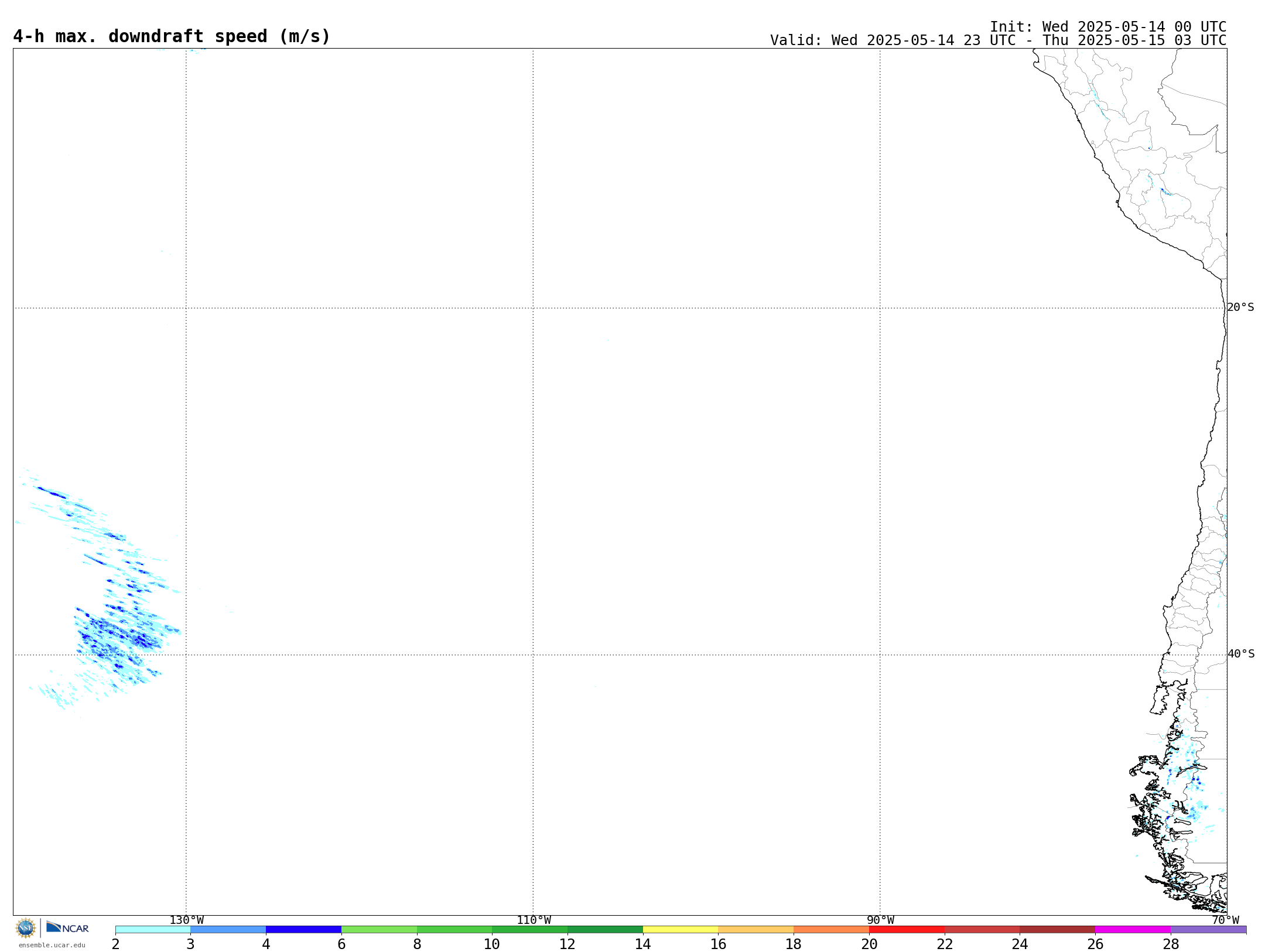Click the 40°S latitude label

point(1241,654)
